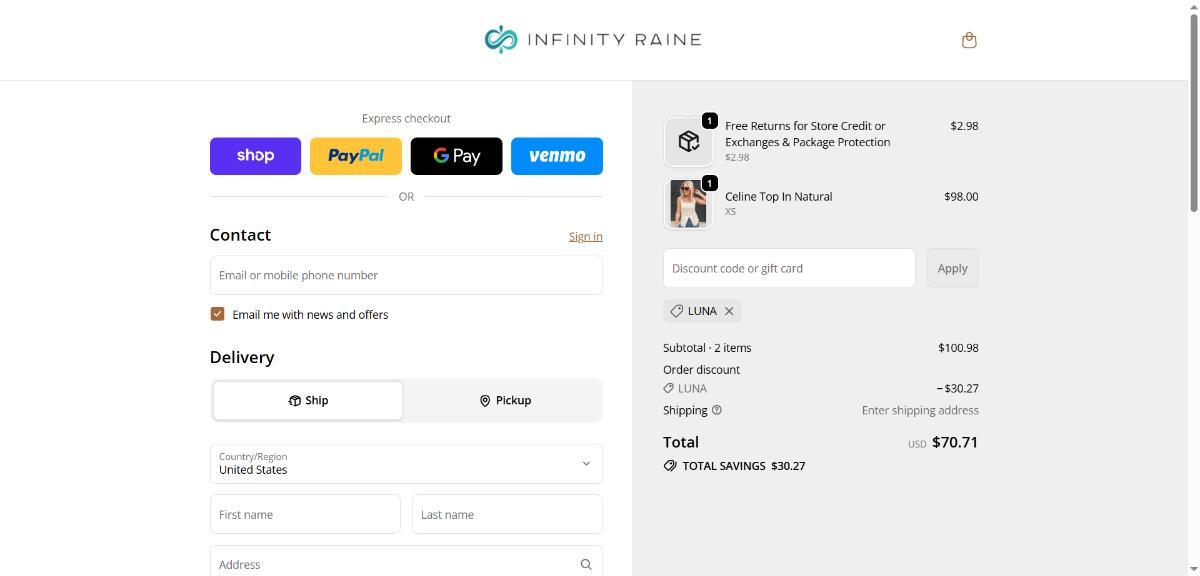Uncheck Email me with news and offers

pos(217,314)
